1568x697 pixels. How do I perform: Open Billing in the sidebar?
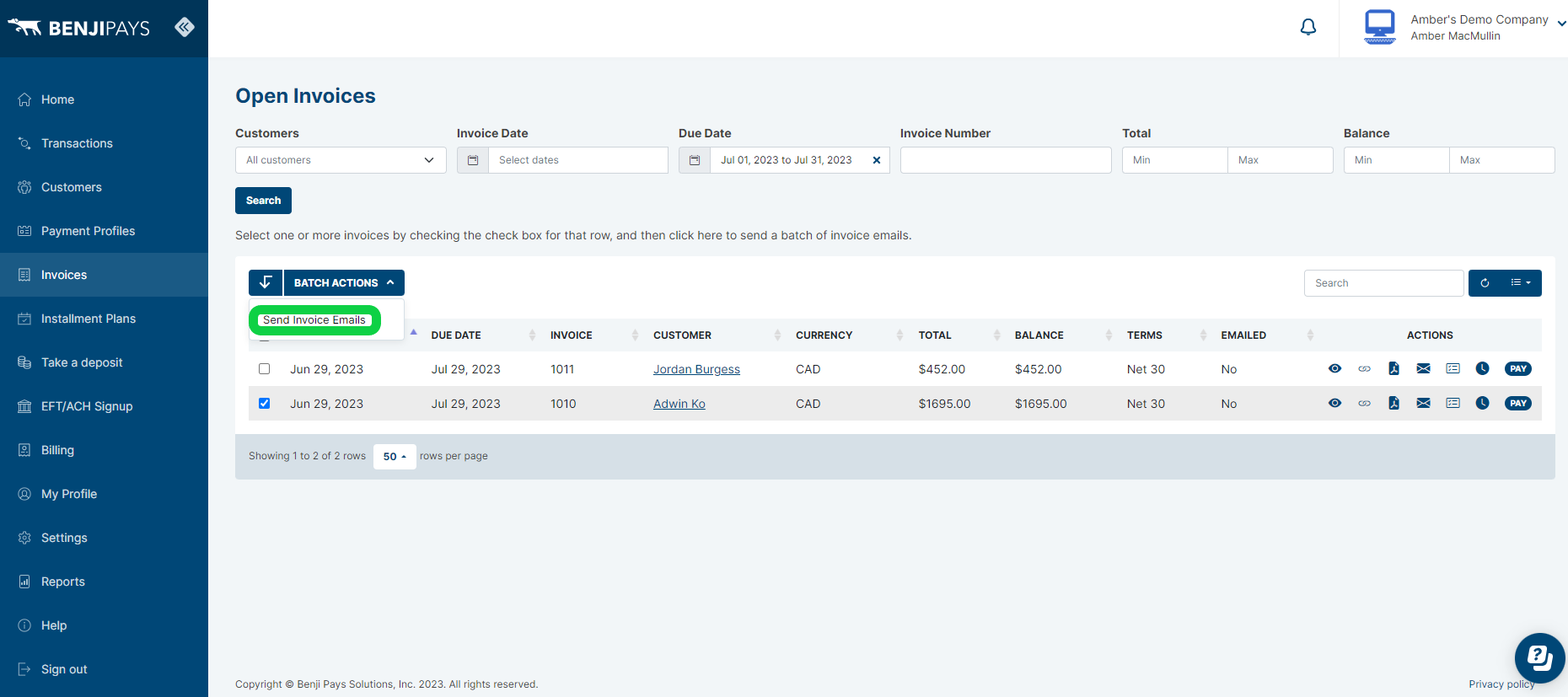click(104, 450)
